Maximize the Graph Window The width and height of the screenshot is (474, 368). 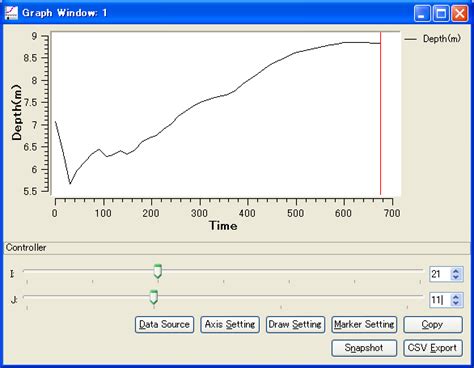point(441,14)
